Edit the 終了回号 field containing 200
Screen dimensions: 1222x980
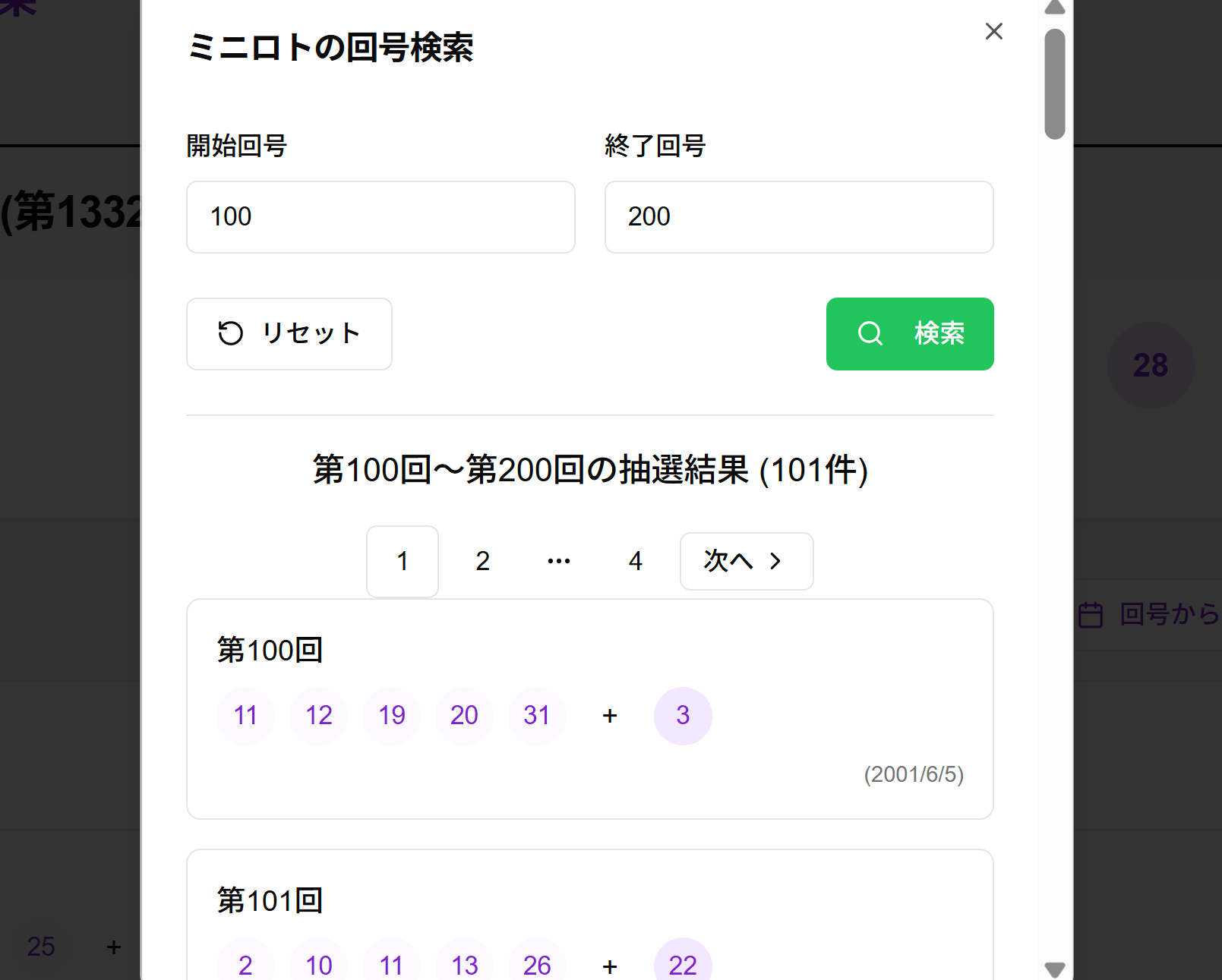point(798,217)
